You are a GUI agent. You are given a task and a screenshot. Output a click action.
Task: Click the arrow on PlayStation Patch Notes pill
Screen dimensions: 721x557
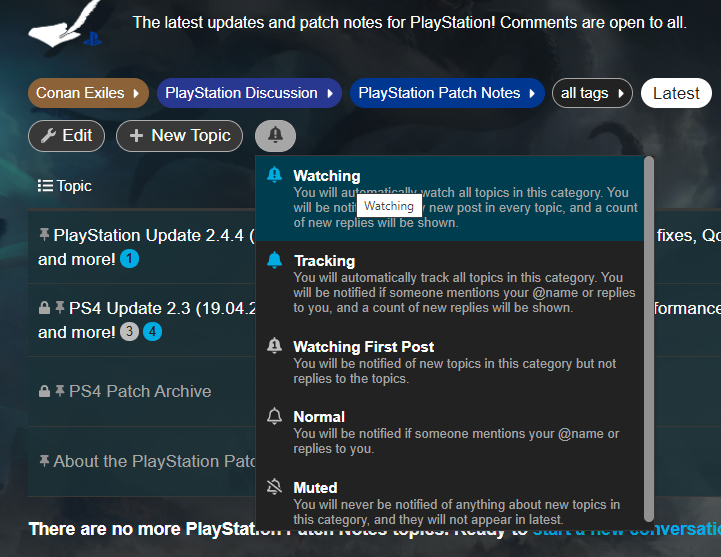532,93
